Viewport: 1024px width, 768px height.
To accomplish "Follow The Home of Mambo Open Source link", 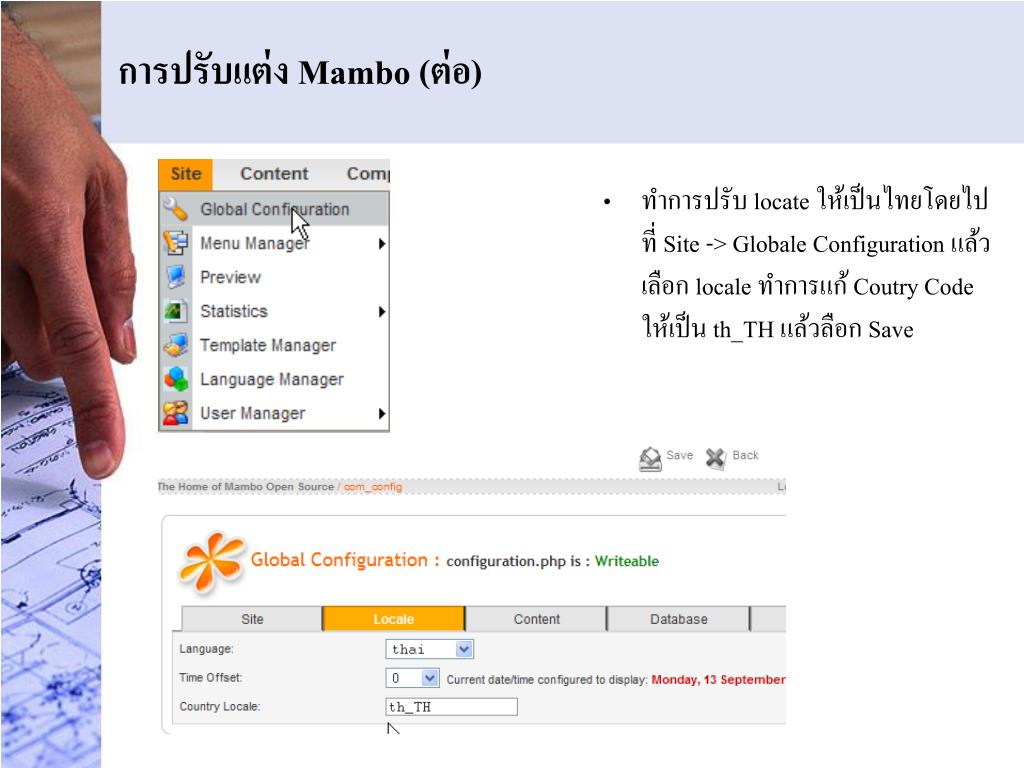I will click(246, 487).
